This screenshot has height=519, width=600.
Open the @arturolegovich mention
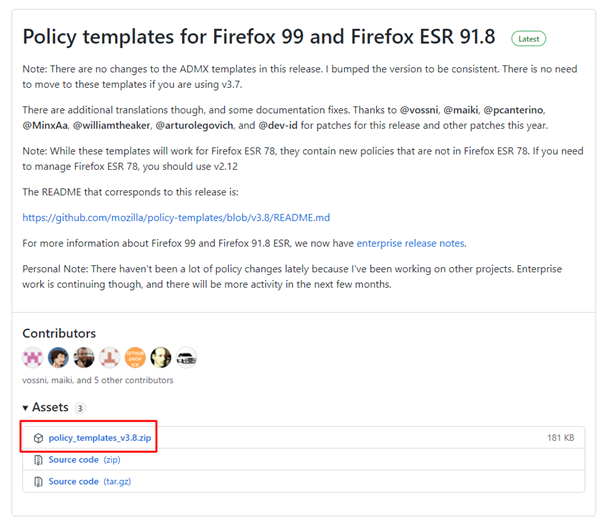click(x=194, y=126)
